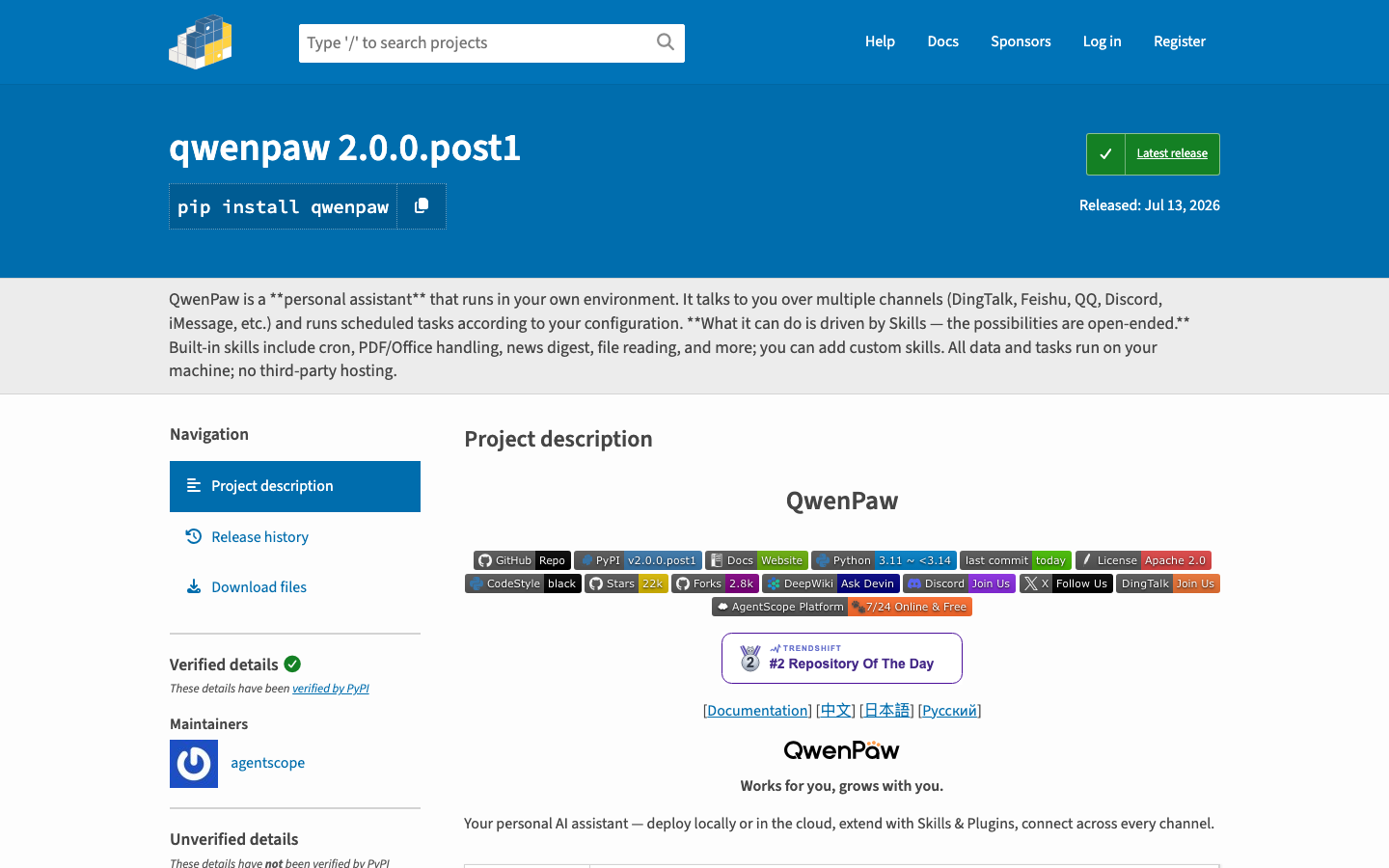Open the DeepWiki Ask Devin badge
Viewport: 1389px width, 868px height.
(831, 583)
